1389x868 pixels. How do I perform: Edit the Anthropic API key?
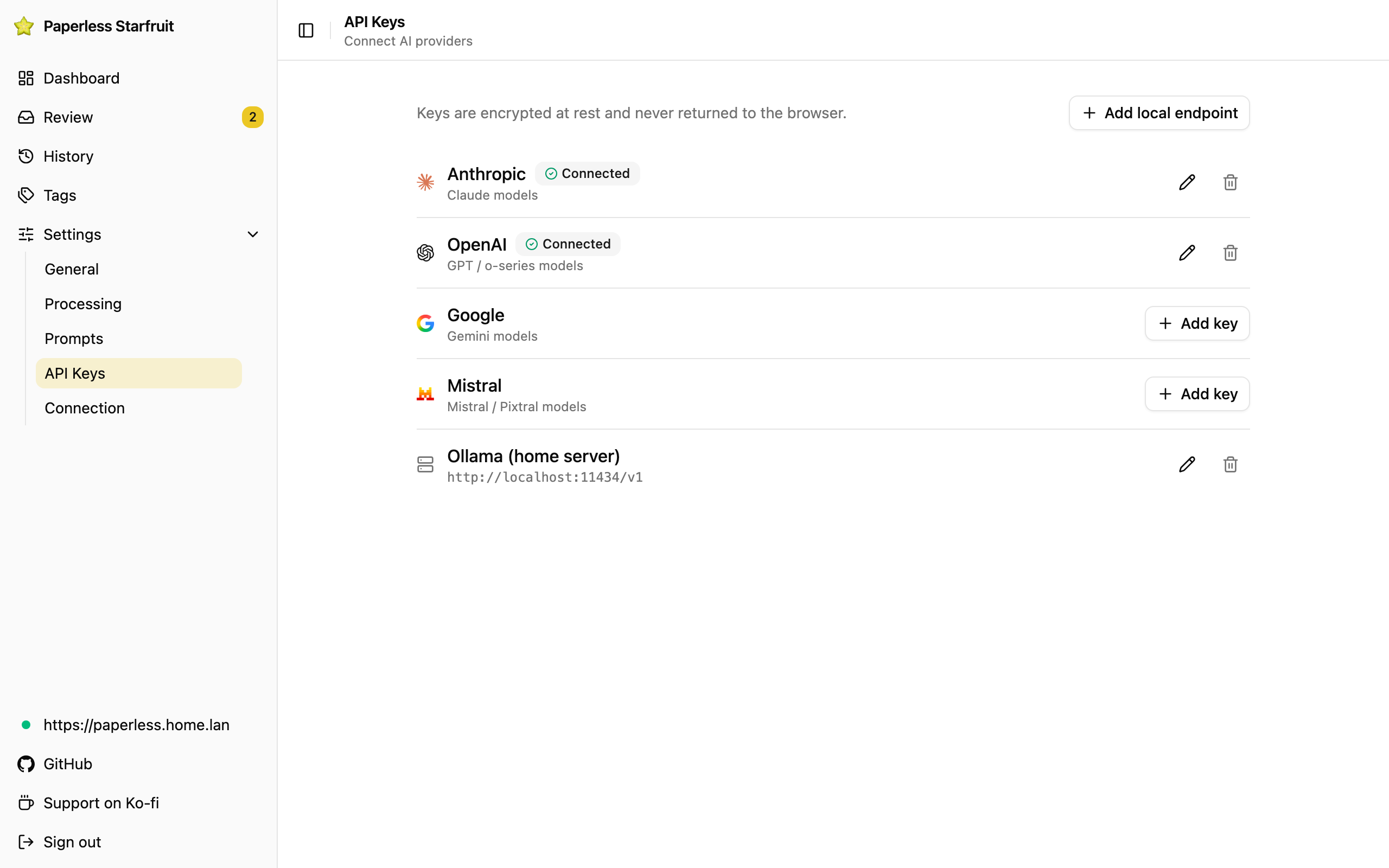click(x=1187, y=183)
